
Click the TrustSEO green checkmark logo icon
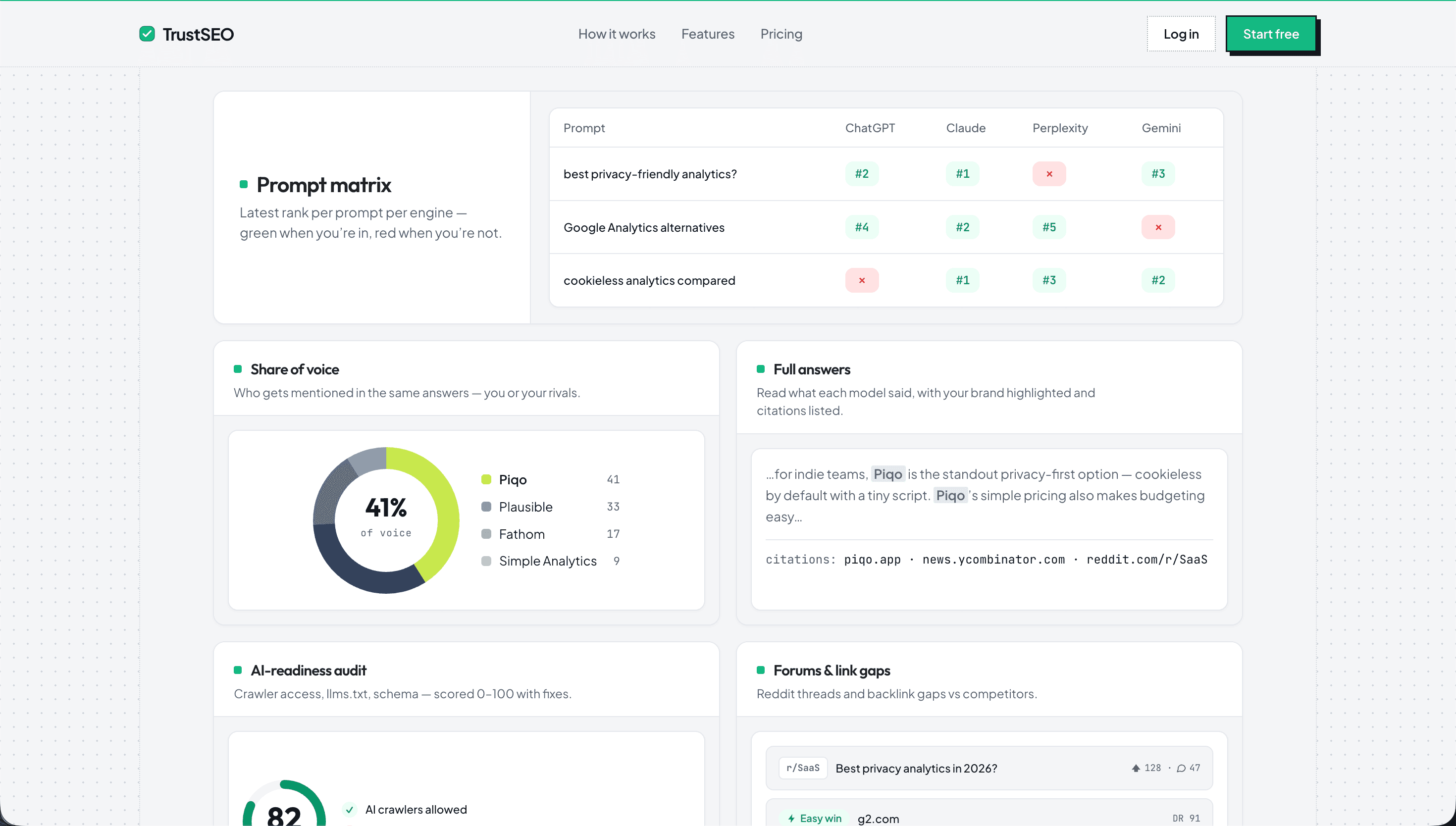[147, 34]
